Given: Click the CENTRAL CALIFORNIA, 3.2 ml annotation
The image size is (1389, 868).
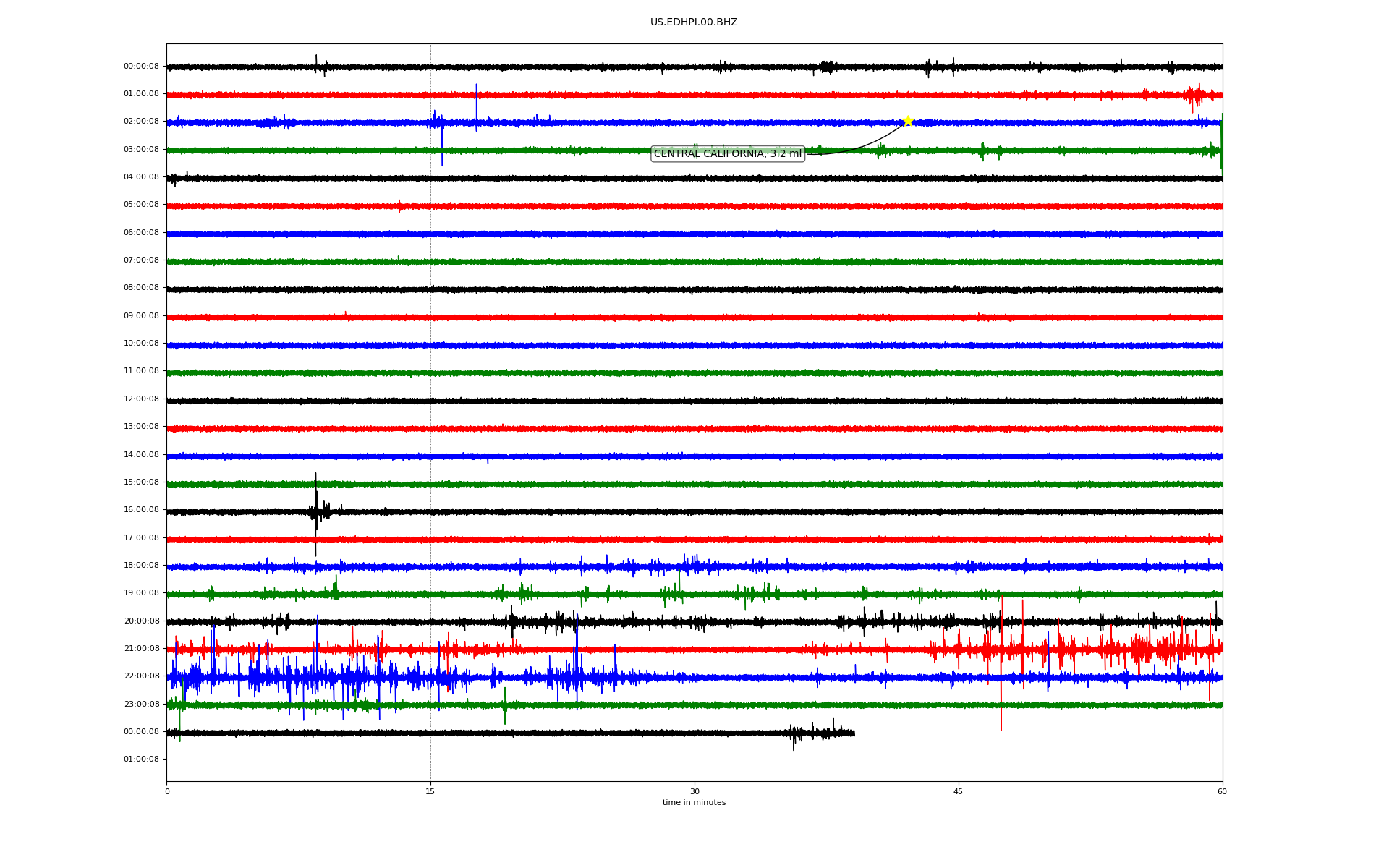Looking at the screenshot, I should click(x=727, y=153).
